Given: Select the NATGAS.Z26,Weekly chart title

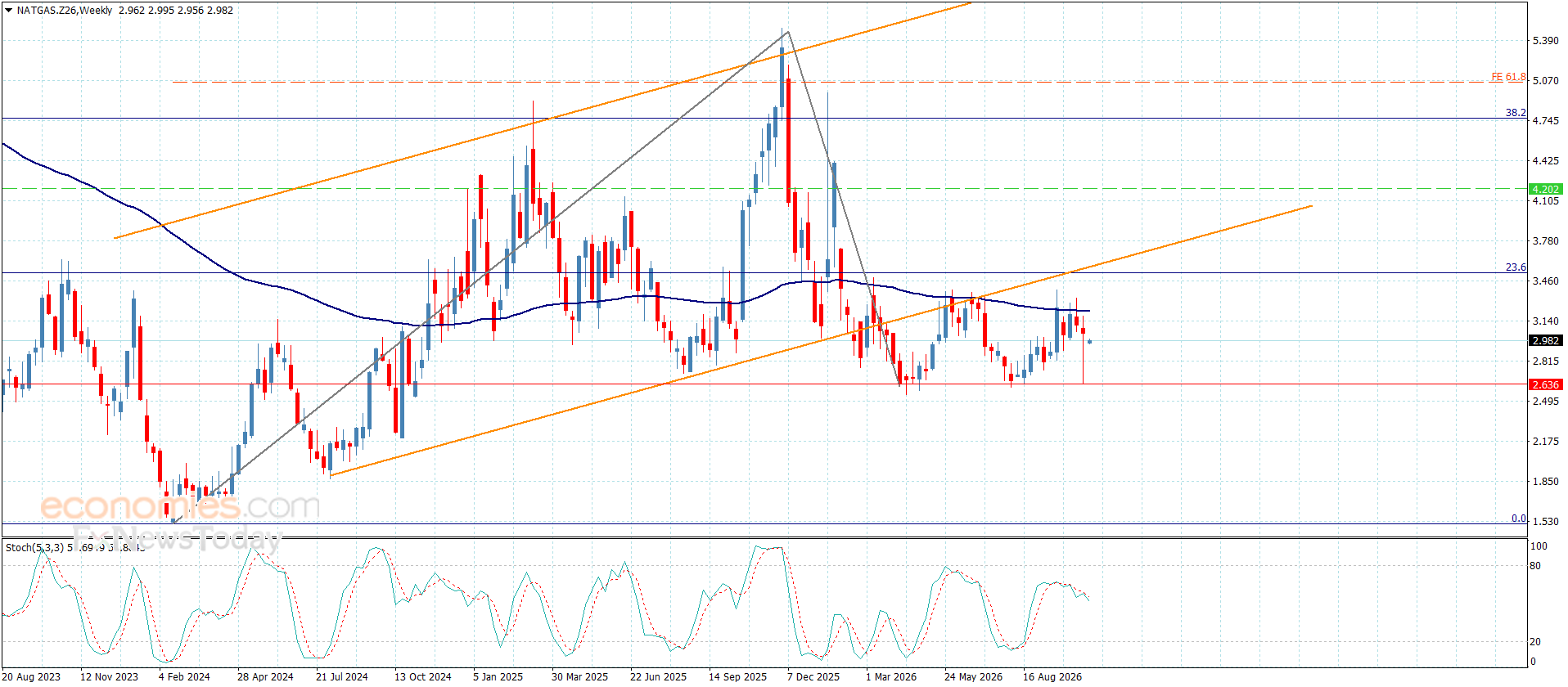Looking at the screenshot, I should pyautogui.click(x=65, y=11).
